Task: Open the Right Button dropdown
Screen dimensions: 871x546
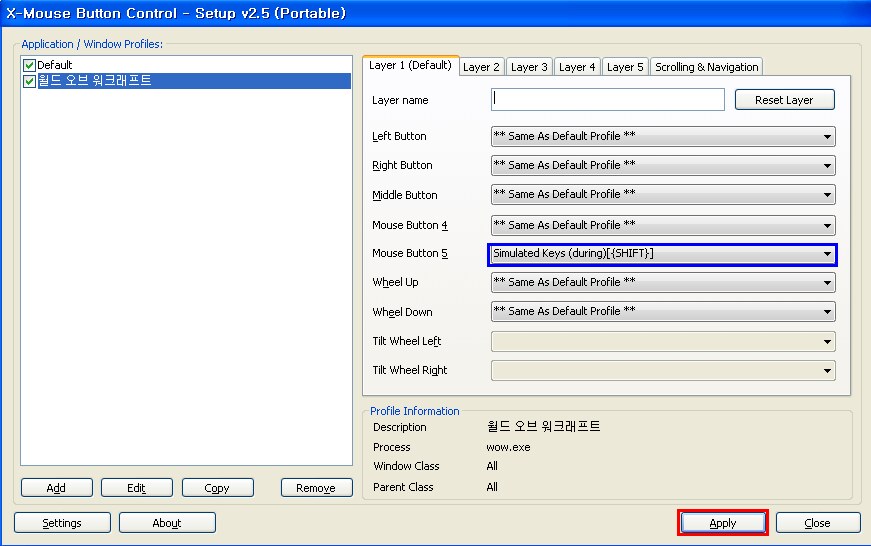Action: coord(663,166)
